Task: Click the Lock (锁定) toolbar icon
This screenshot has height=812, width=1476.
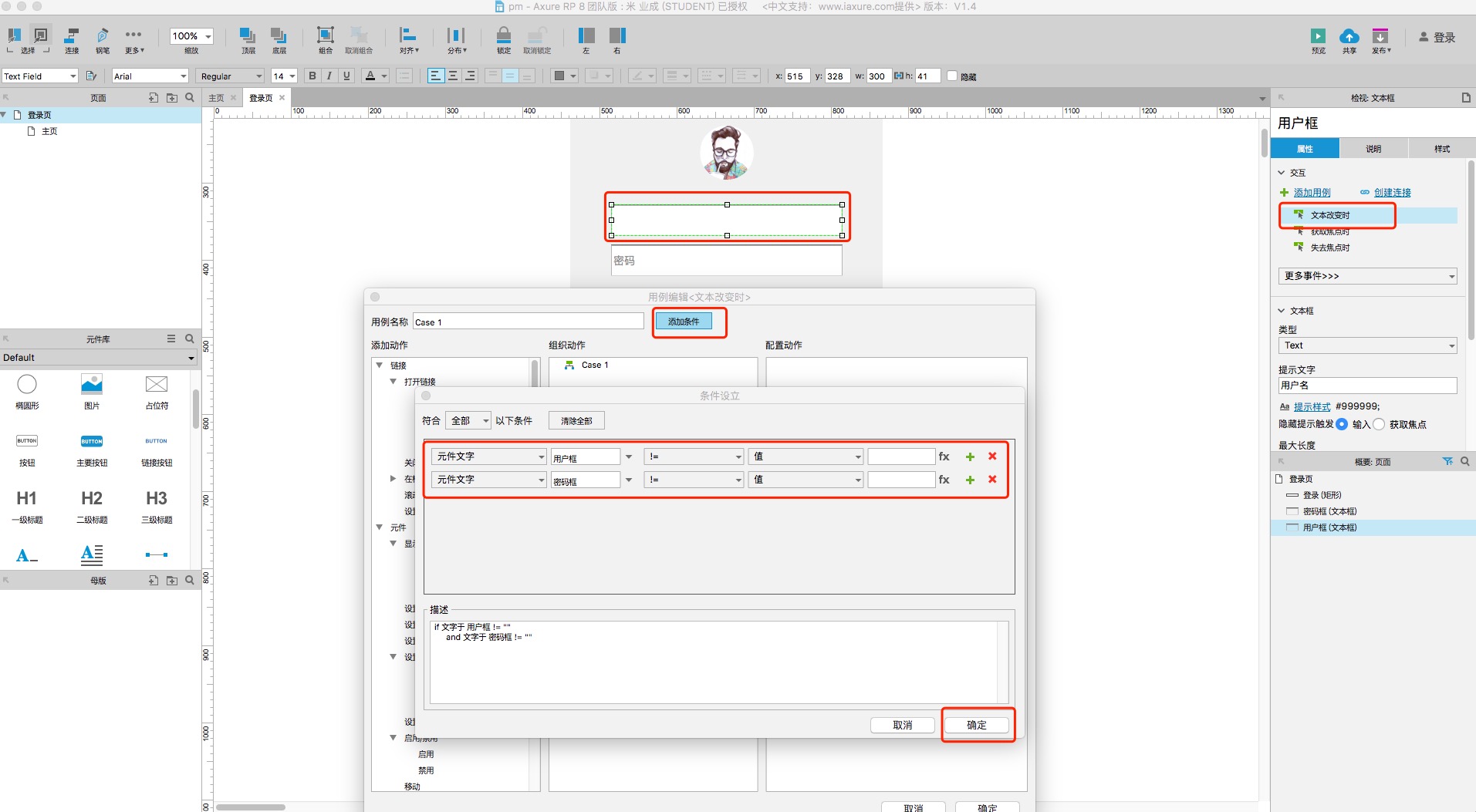Action: point(503,35)
